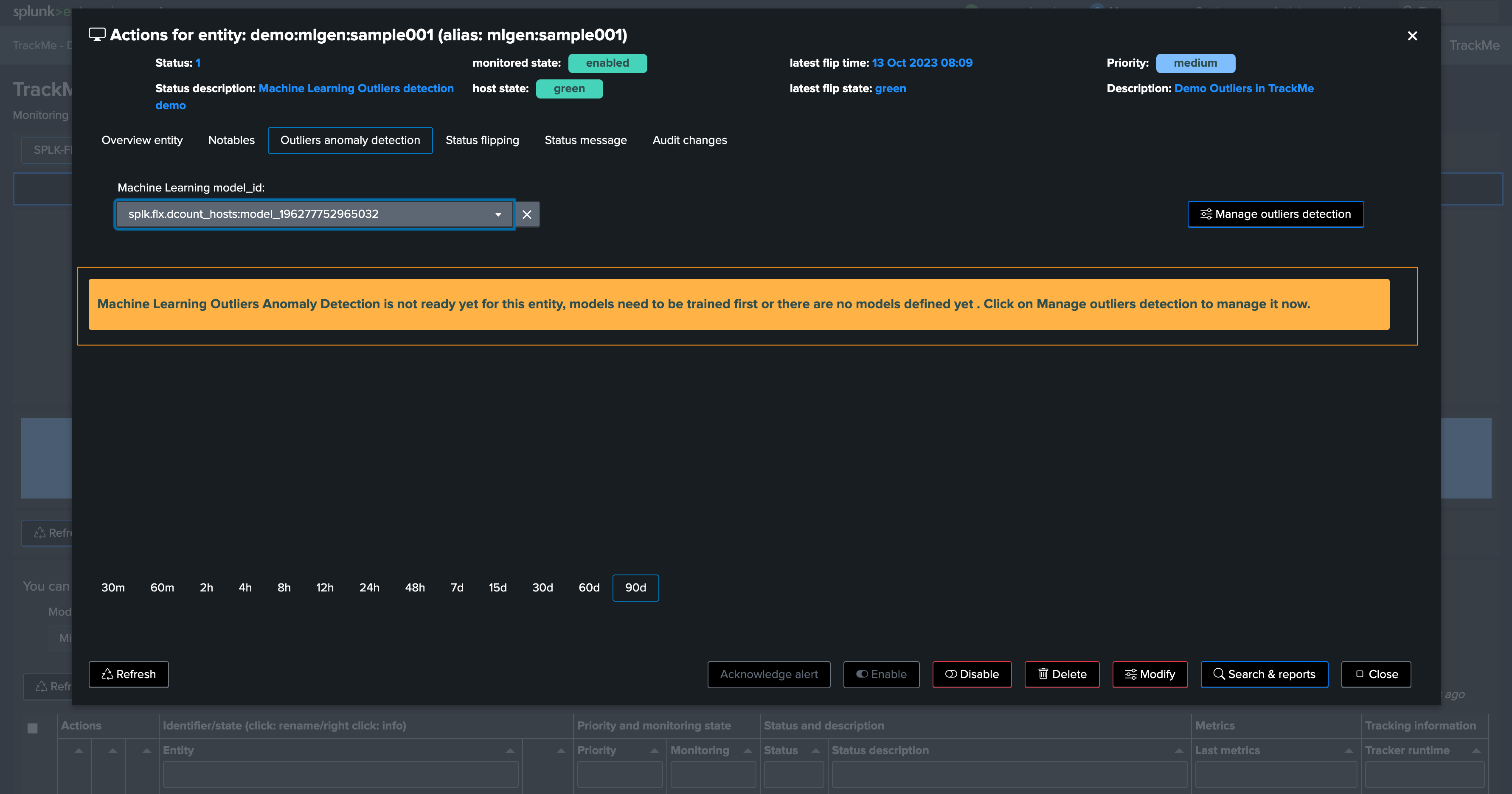Viewport: 1512px width, 794px height.
Task: Set the time range to 4h
Action: pyautogui.click(x=245, y=588)
